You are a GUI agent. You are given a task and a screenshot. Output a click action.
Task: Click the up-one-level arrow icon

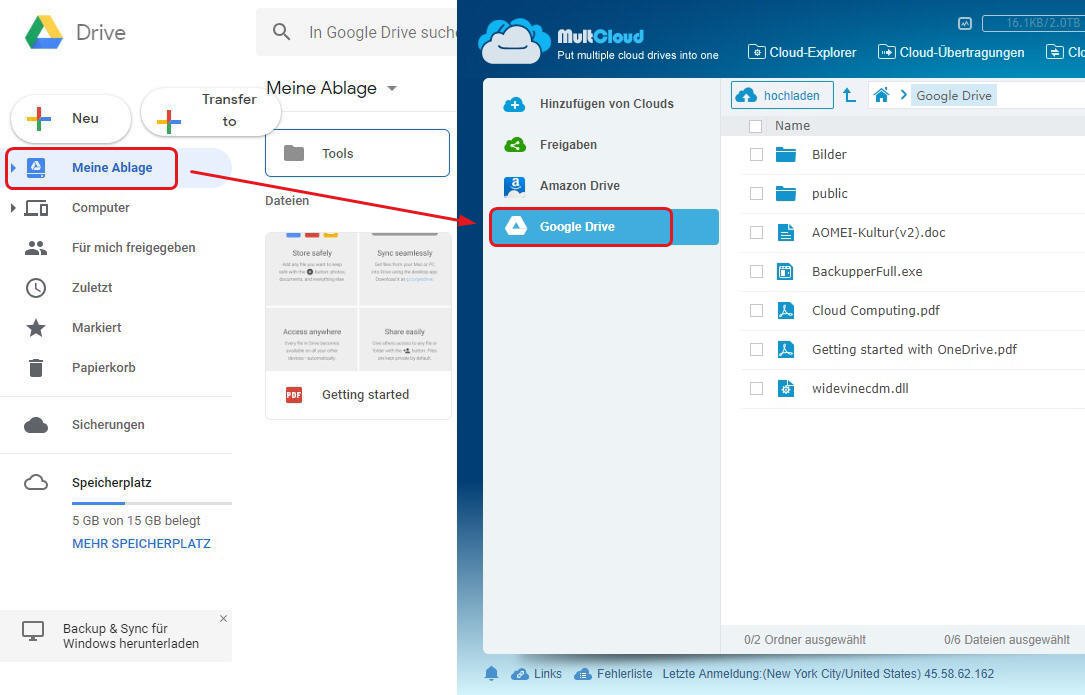click(x=849, y=96)
